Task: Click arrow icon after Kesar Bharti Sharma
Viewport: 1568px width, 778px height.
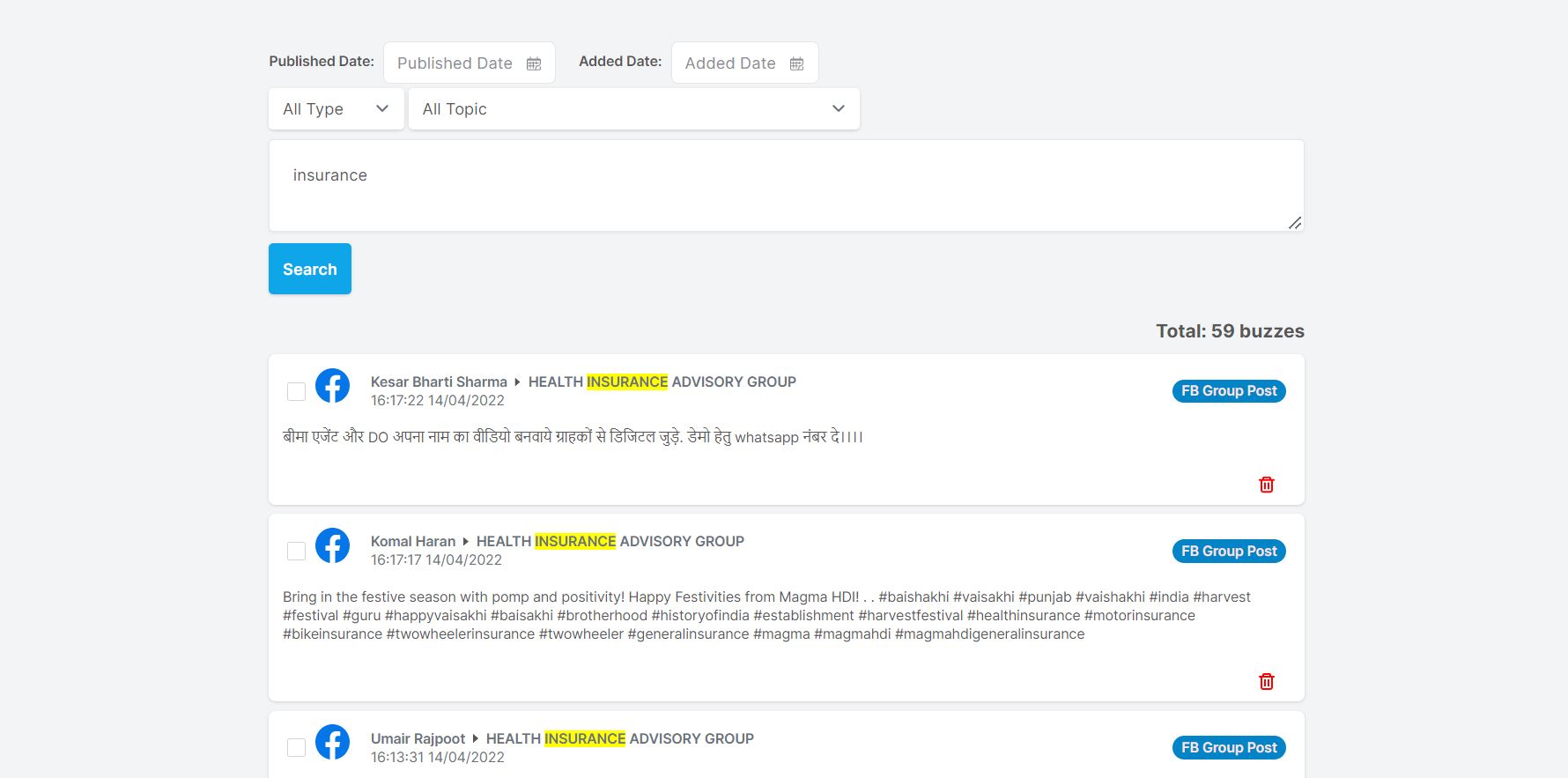Action: click(517, 382)
